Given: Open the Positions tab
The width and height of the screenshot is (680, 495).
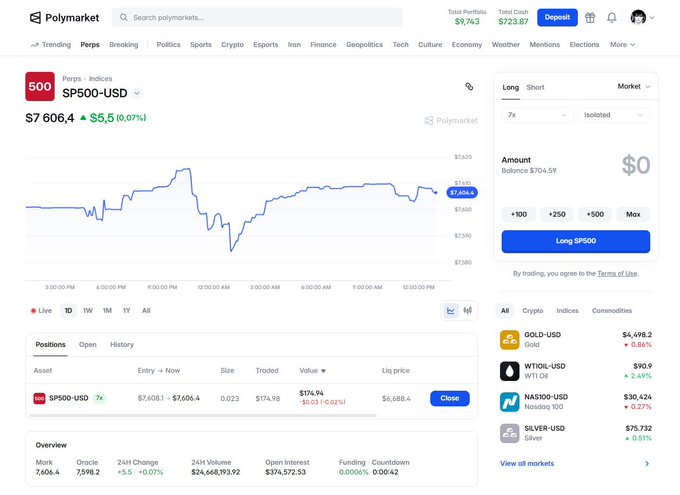Looking at the screenshot, I should tap(50, 344).
